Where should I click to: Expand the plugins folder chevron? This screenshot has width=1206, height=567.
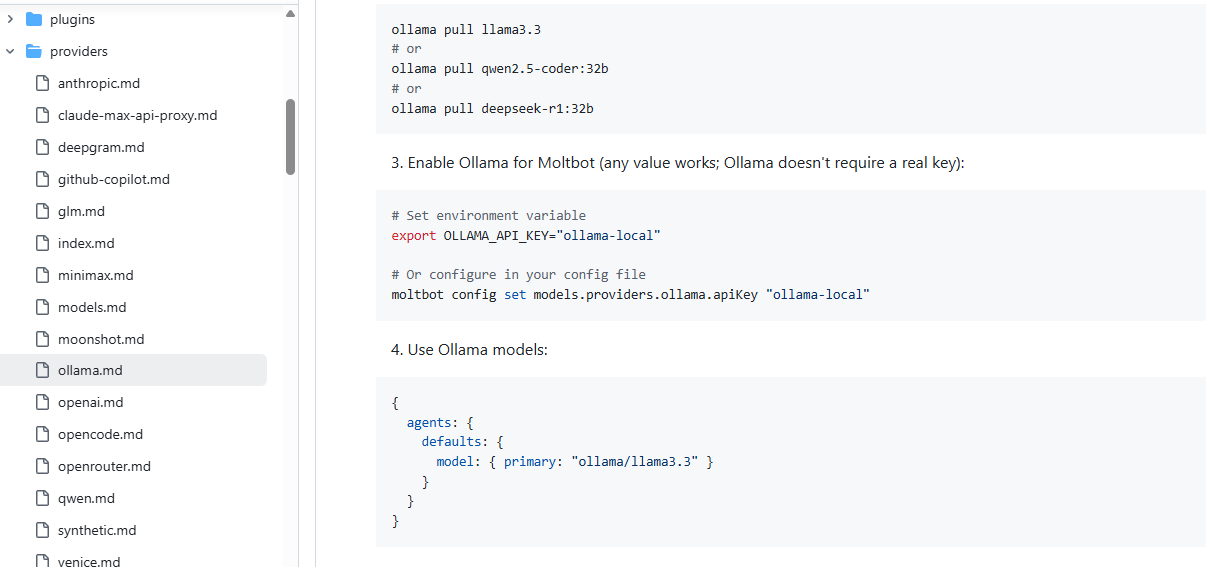pos(10,19)
